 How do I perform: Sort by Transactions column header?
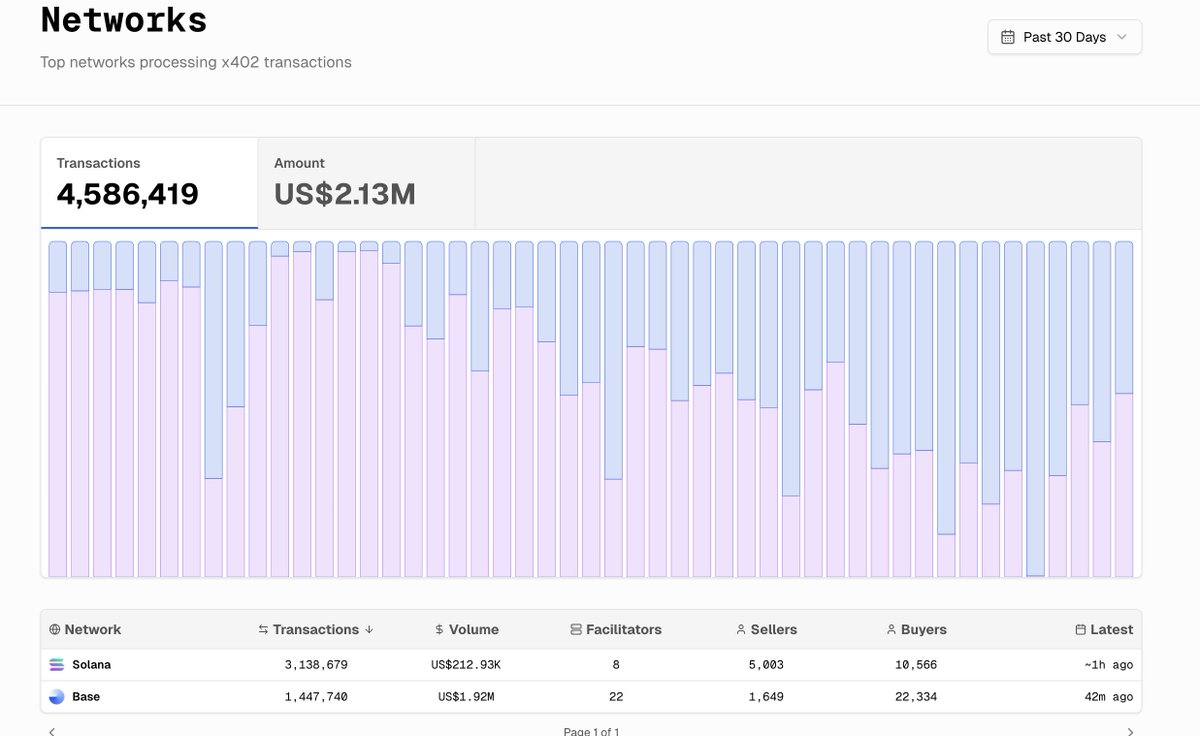click(x=316, y=629)
